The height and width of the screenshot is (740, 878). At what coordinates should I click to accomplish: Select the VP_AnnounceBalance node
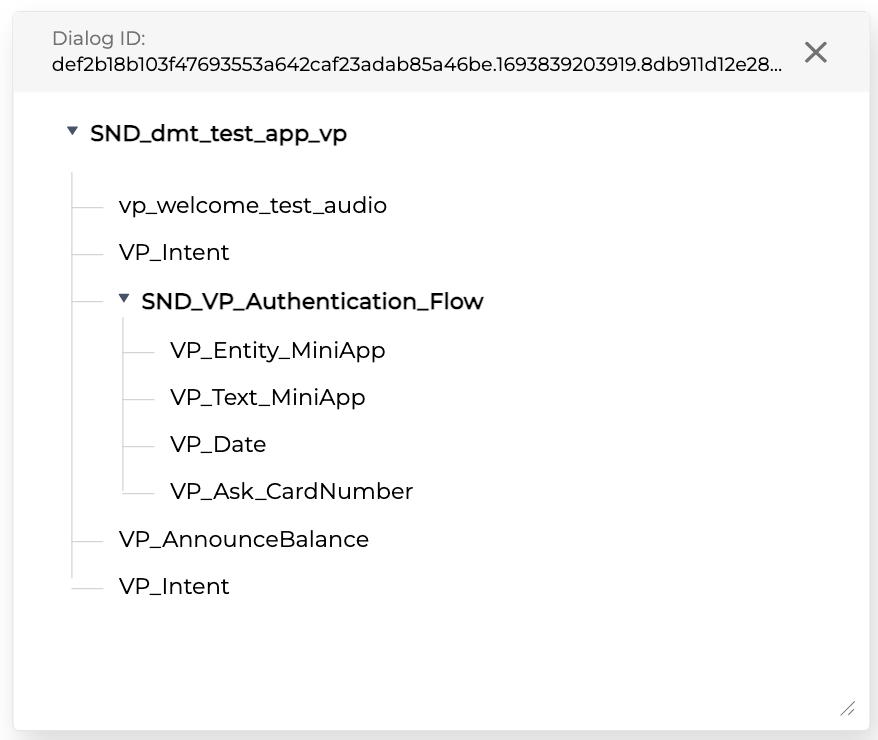[x=244, y=539]
